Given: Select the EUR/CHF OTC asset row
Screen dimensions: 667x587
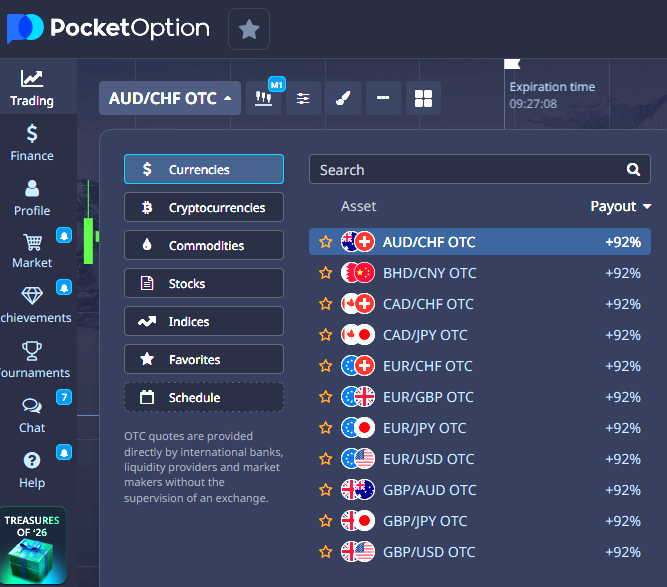Looking at the screenshot, I should click(x=480, y=366).
